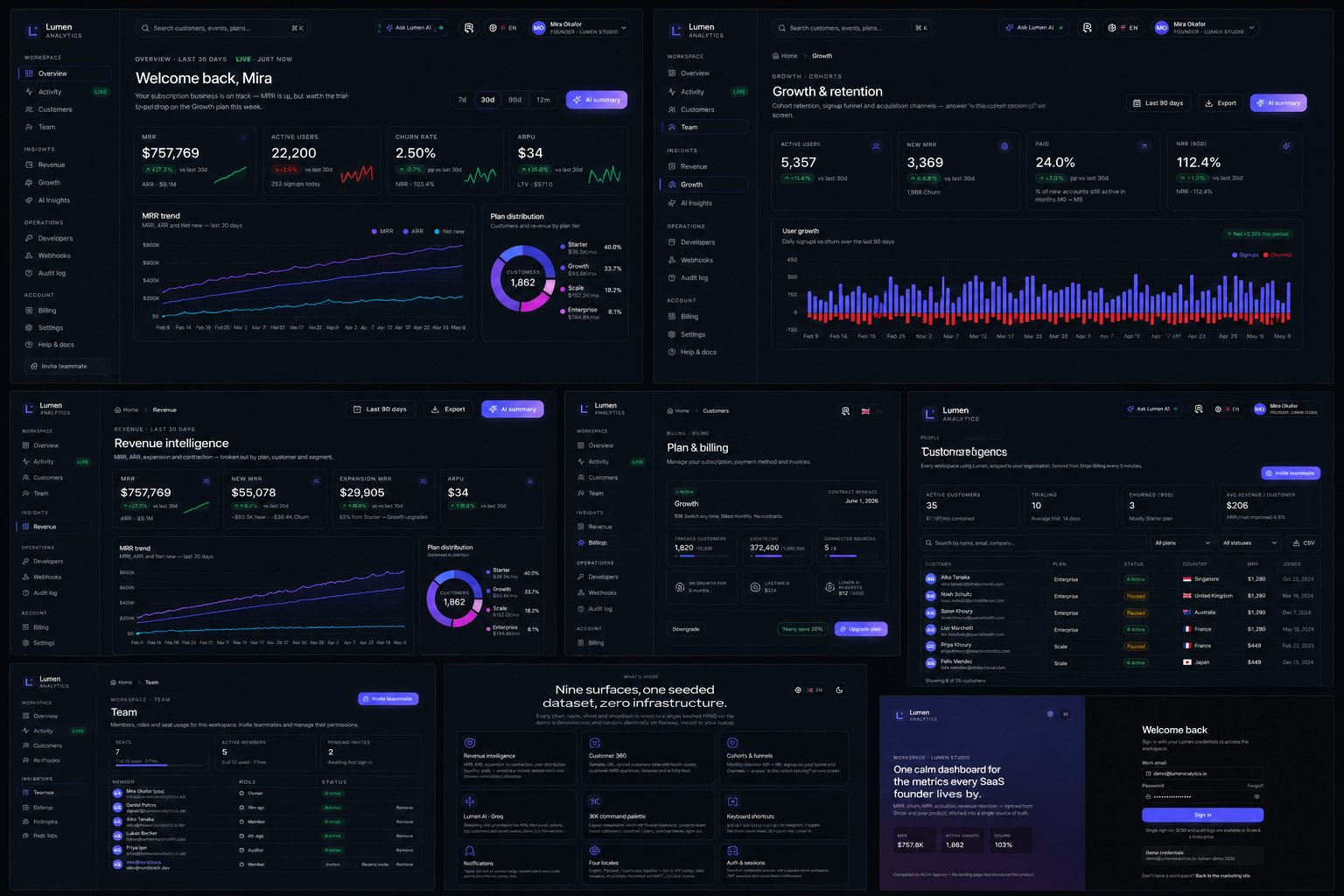Toggle Yearly save 20% in Plan & billing
Viewport: 1344px width, 896px height.
[802, 629]
